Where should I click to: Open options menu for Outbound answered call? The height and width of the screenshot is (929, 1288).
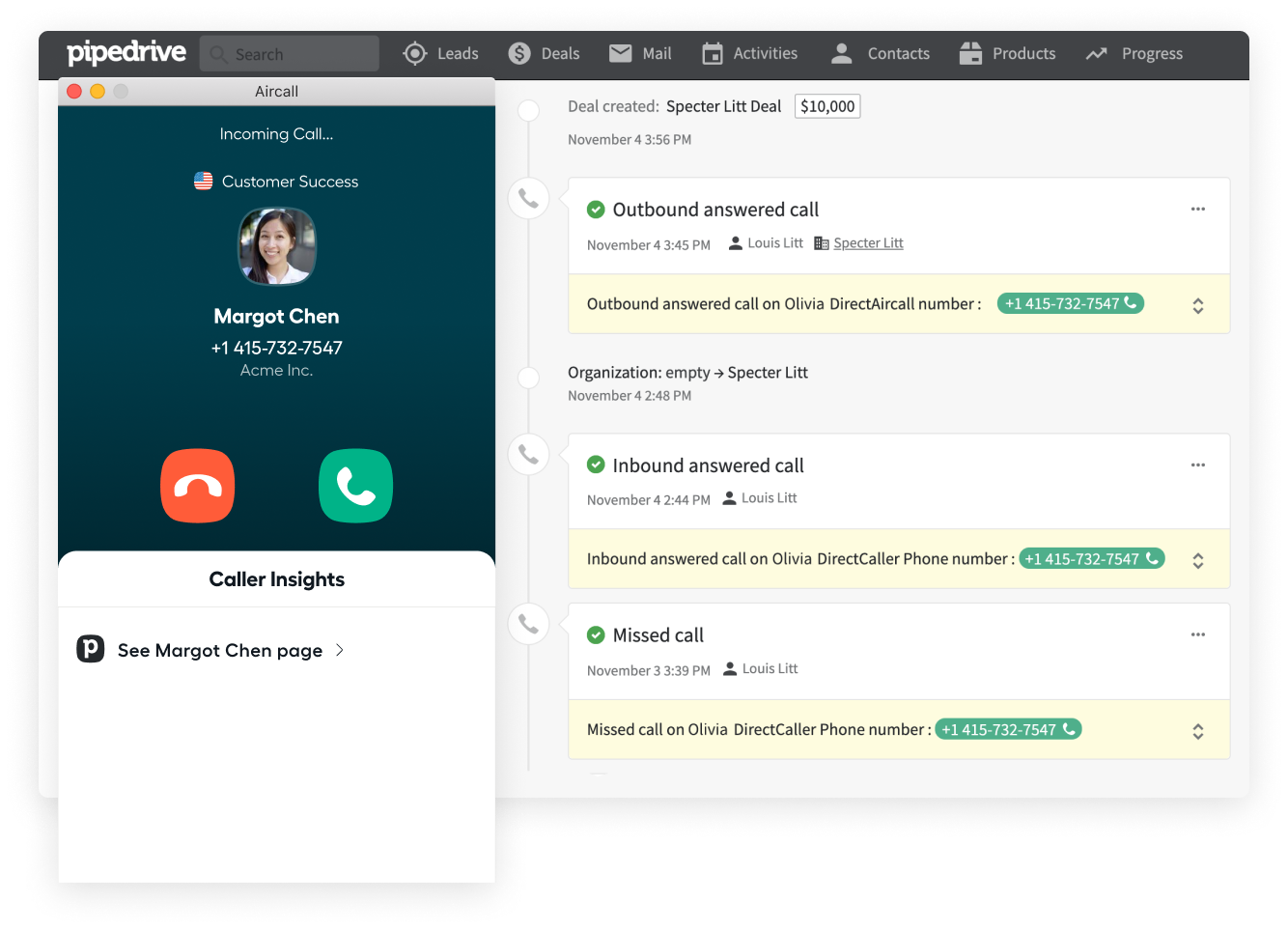coord(1198,209)
